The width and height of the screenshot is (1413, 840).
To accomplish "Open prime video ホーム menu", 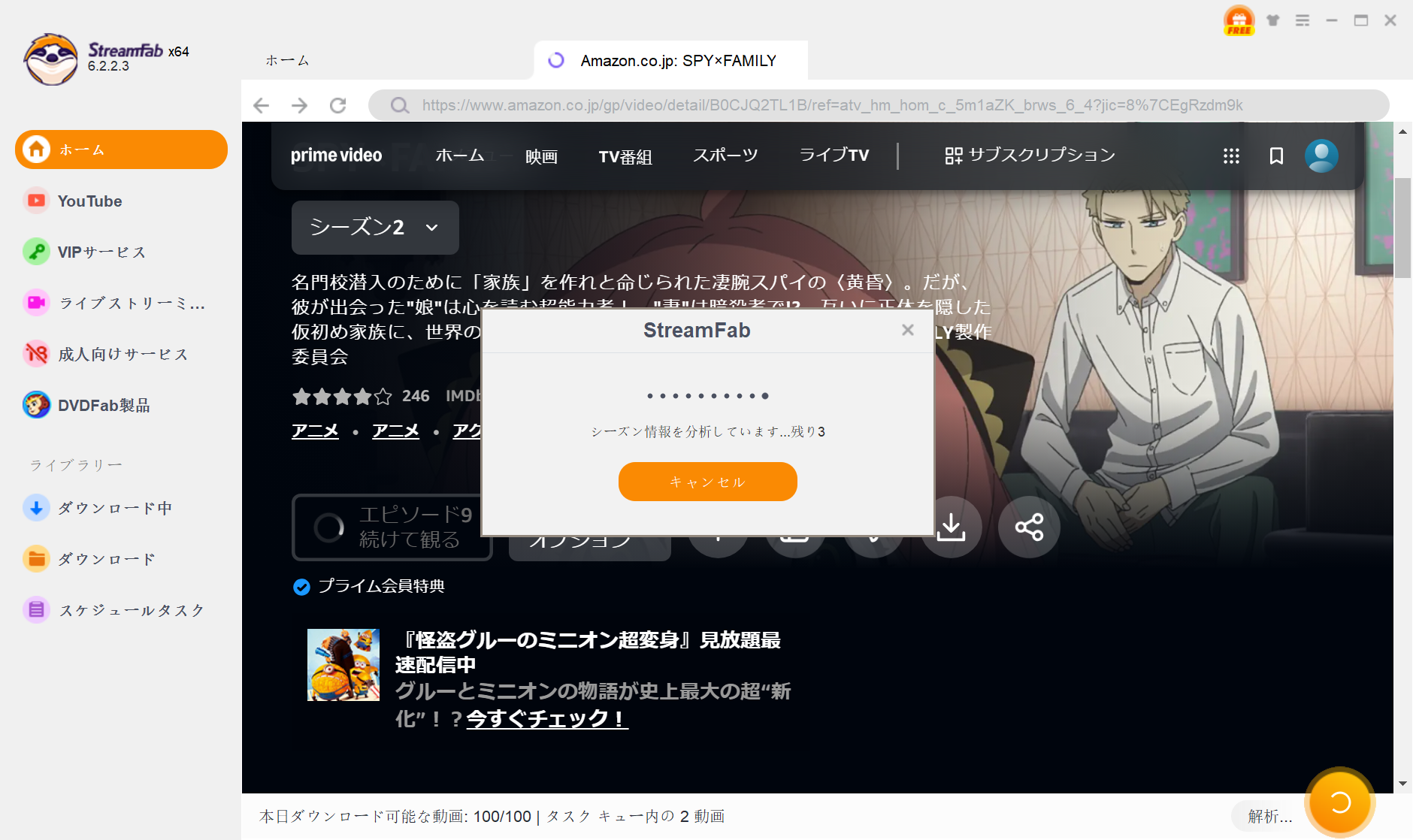I will pyautogui.click(x=460, y=156).
